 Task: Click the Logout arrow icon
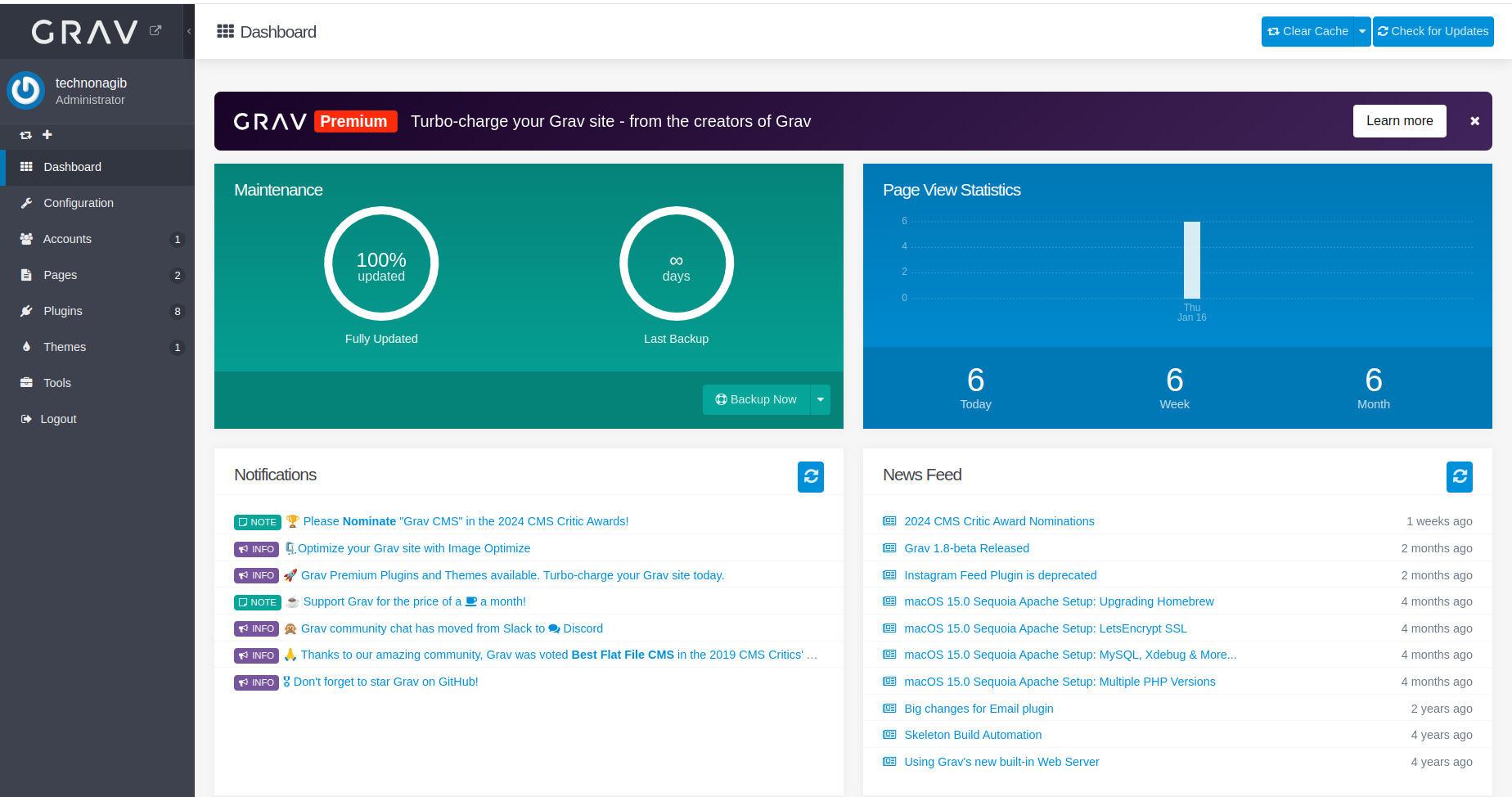(26, 419)
